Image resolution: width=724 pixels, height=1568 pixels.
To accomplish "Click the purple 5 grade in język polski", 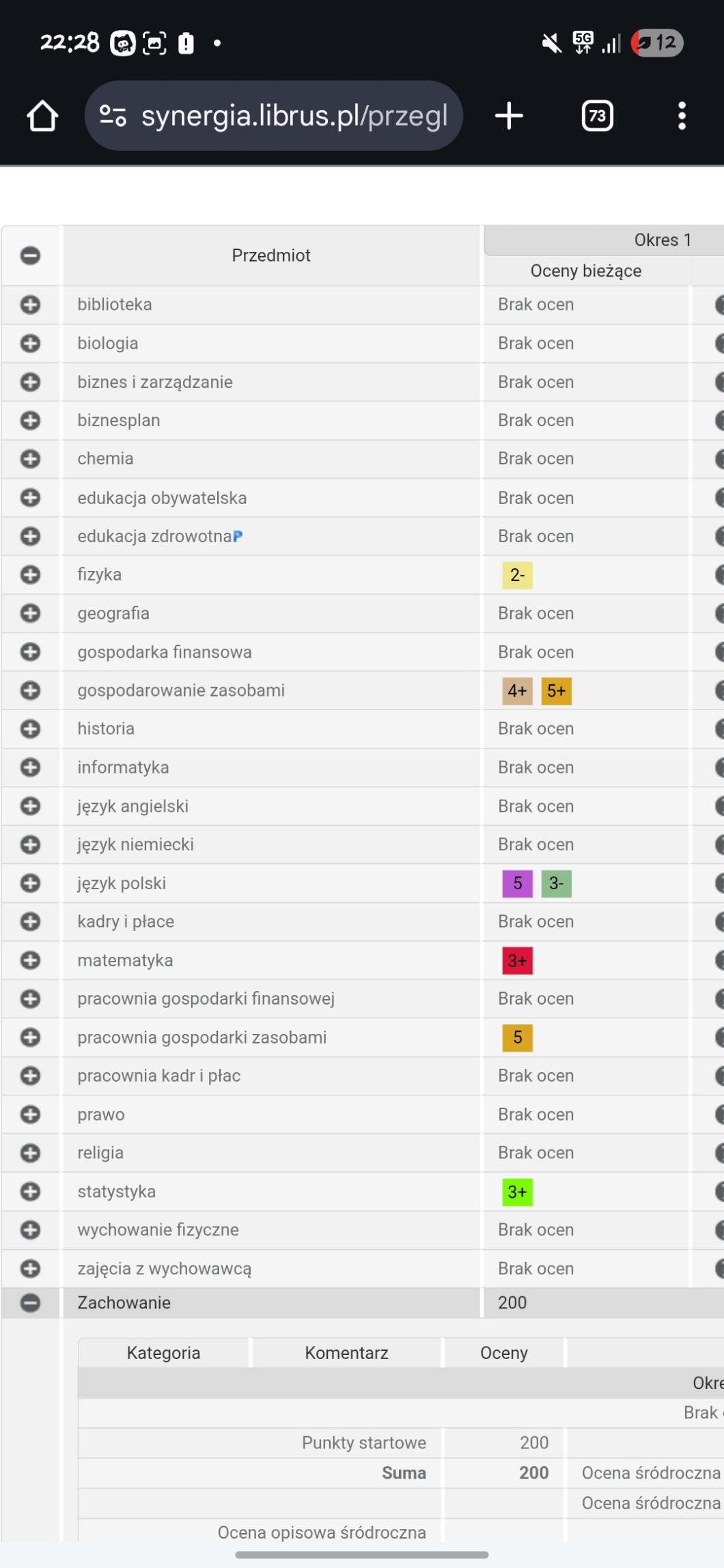I will (517, 884).
